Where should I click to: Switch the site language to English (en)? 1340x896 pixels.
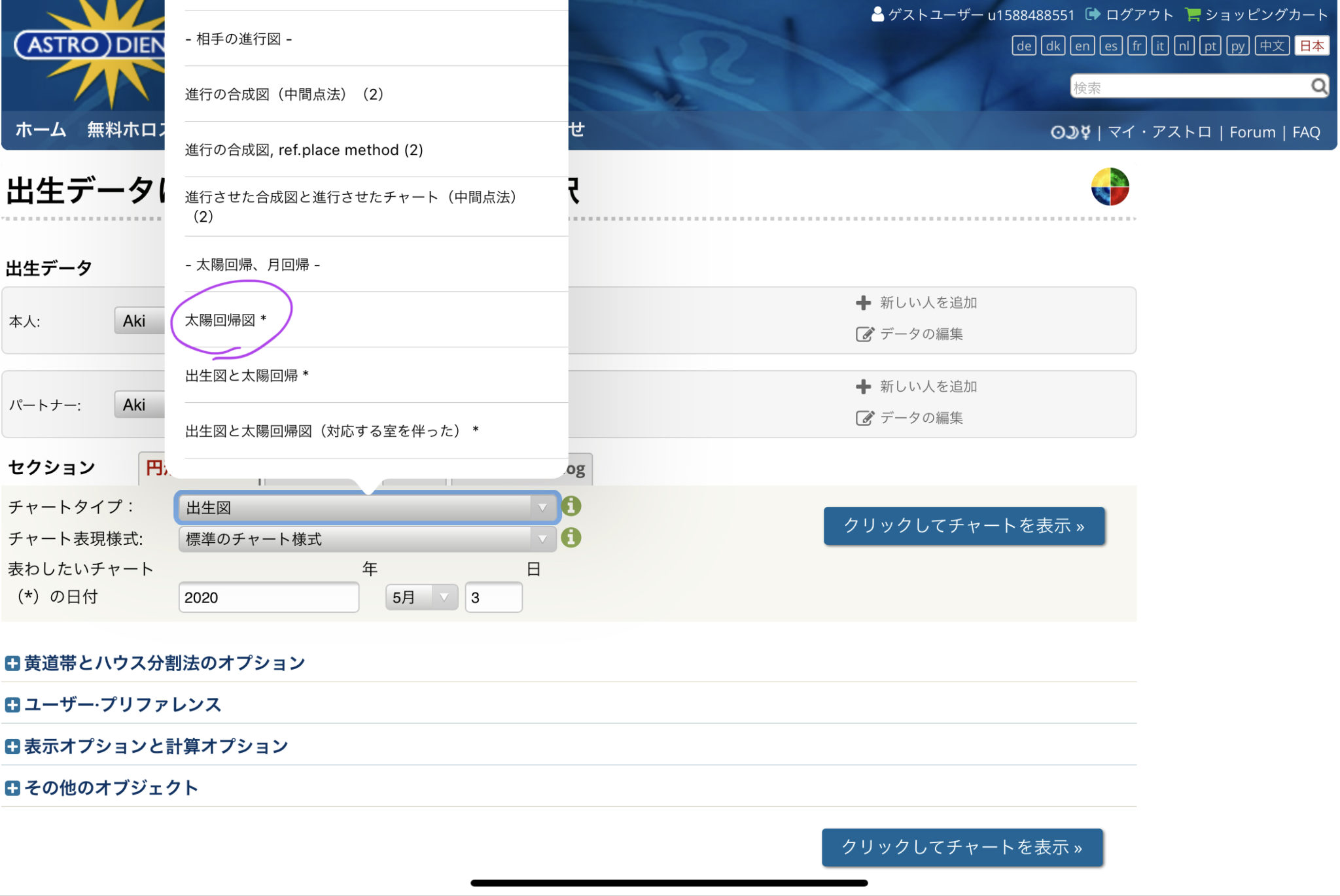coord(1082,46)
